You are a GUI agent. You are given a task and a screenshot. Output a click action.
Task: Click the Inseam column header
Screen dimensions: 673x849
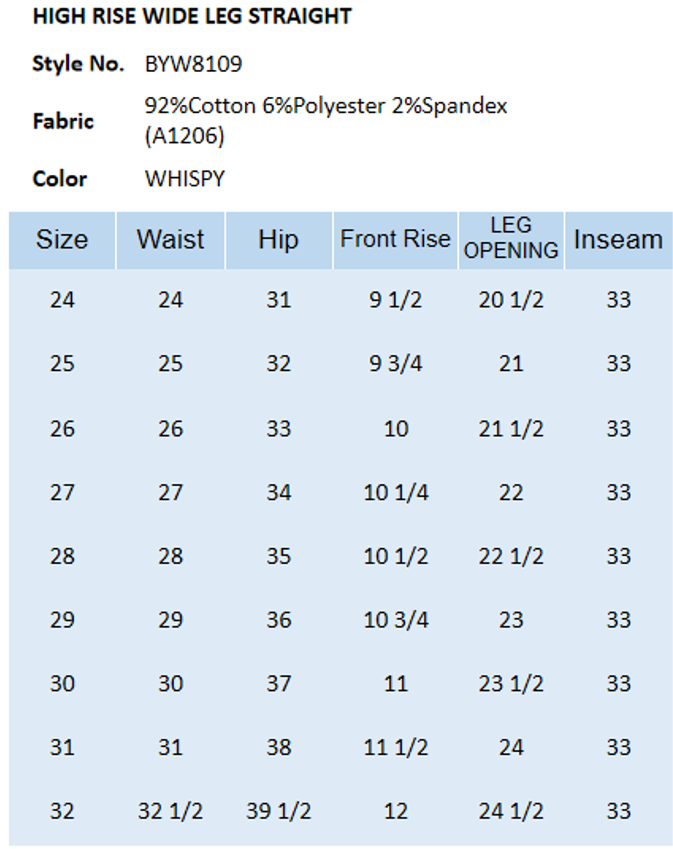(x=618, y=240)
